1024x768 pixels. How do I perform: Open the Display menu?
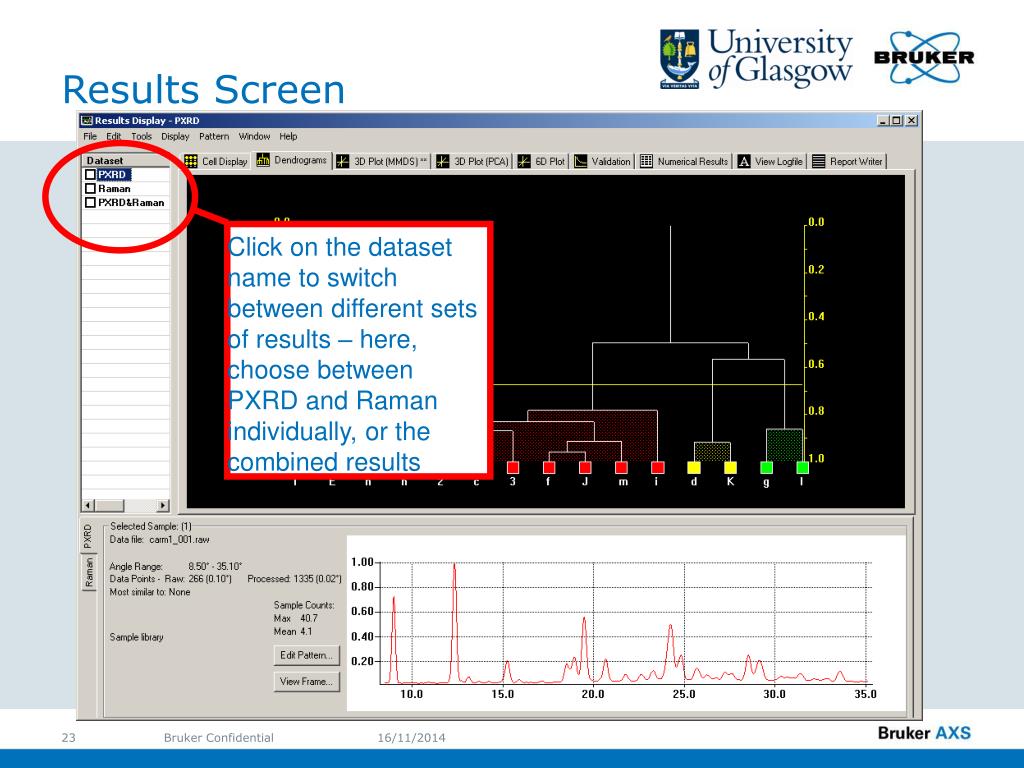[x=175, y=136]
